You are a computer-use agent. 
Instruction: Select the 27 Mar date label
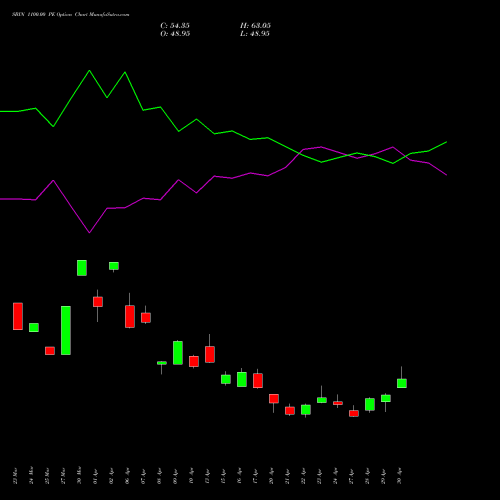click(63, 476)
